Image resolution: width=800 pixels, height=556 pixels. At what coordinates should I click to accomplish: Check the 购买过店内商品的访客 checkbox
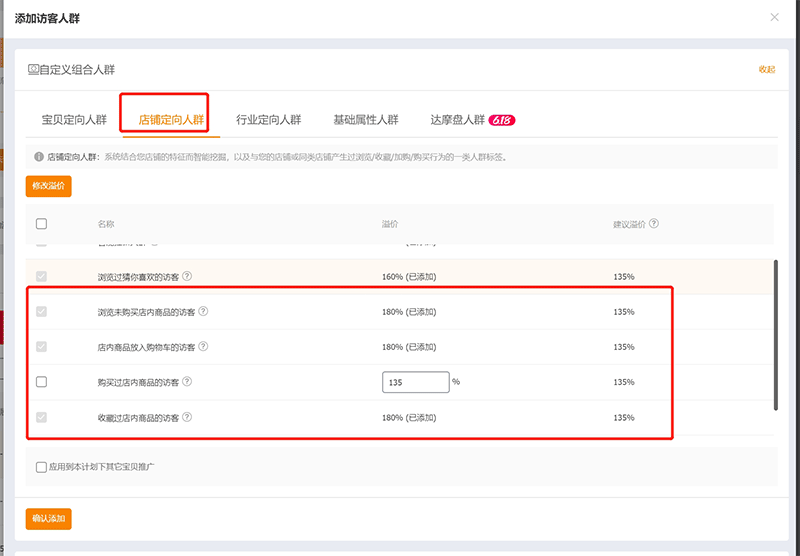41,382
